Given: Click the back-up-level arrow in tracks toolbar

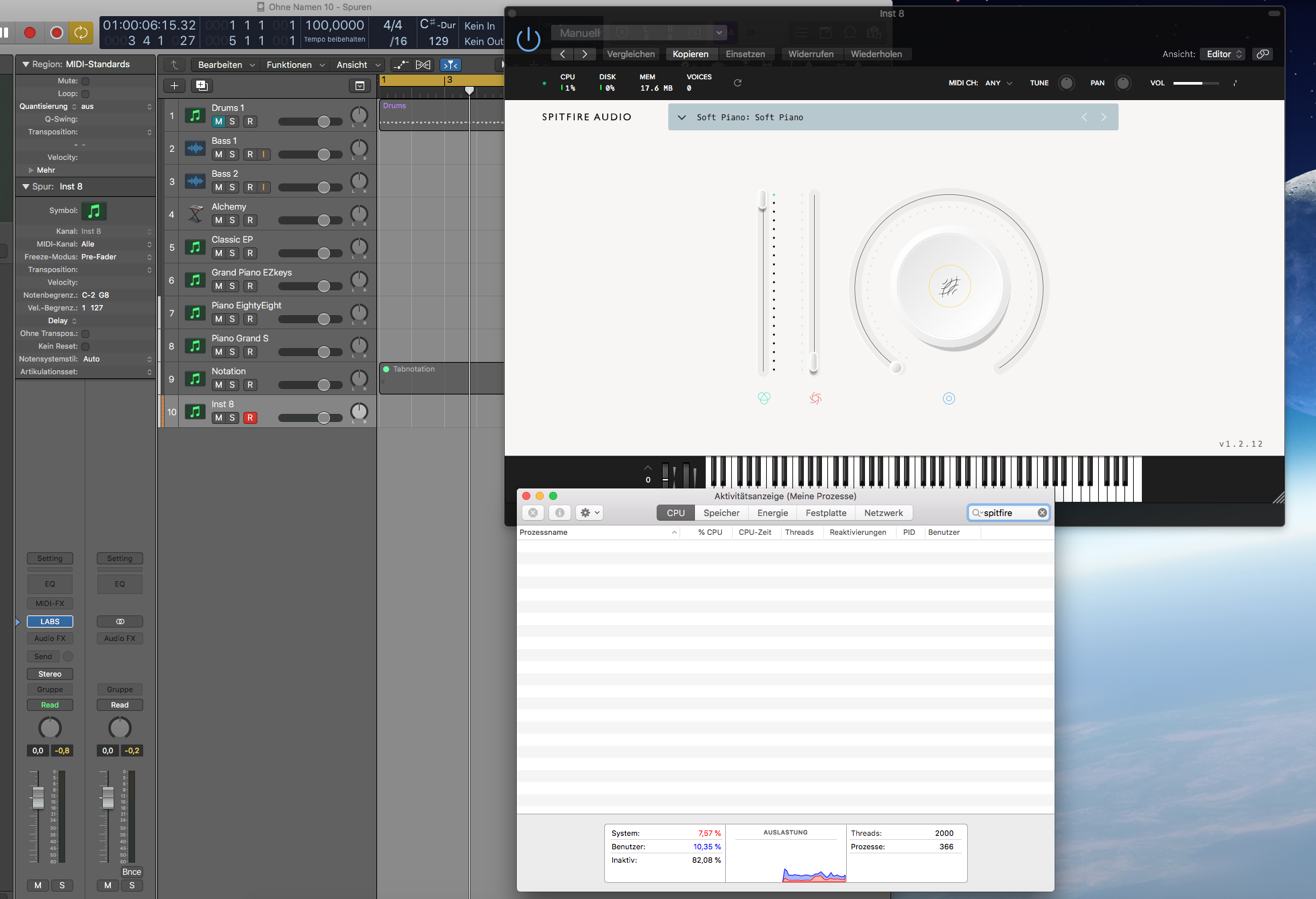Looking at the screenshot, I should pos(175,65).
